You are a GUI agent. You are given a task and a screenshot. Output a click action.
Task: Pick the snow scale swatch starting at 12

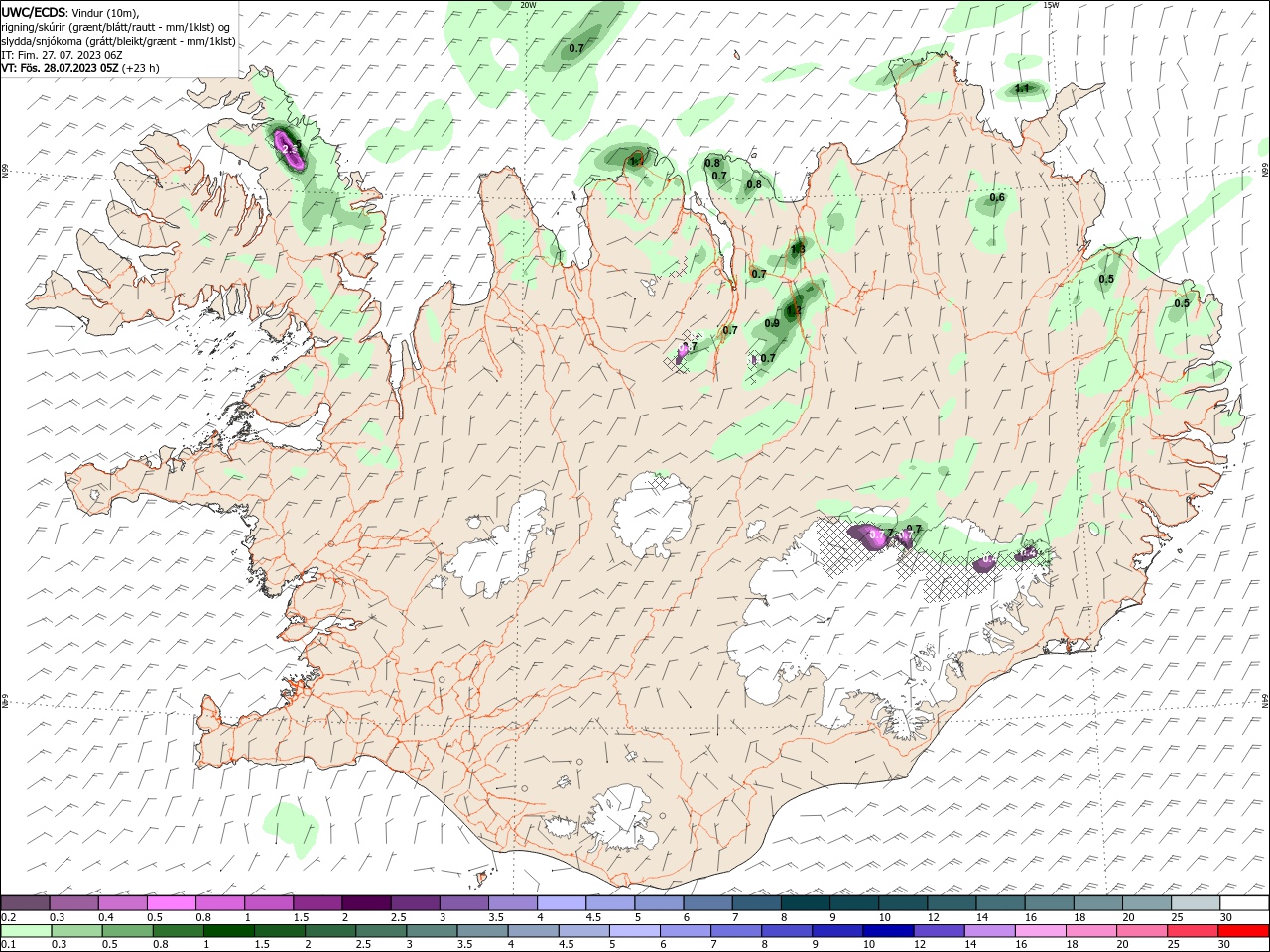tap(952, 903)
